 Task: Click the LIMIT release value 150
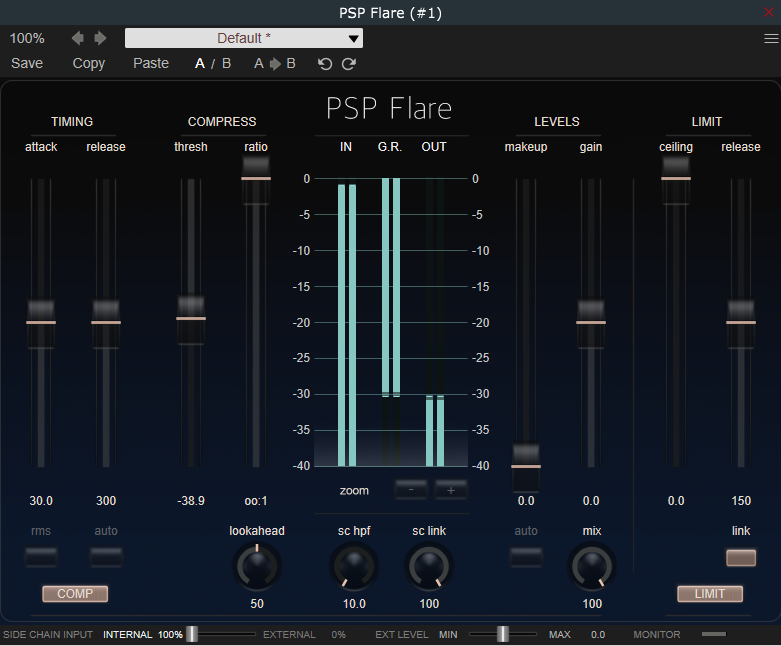click(741, 501)
